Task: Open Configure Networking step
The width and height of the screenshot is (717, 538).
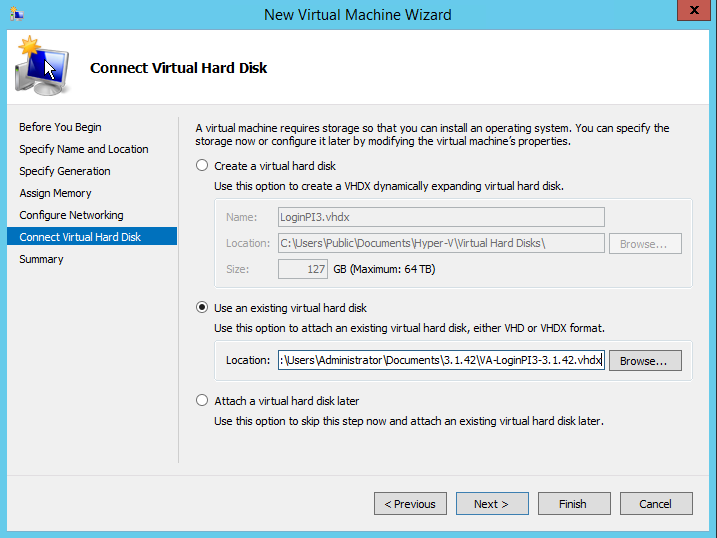Action: click(x=71, y=215)
